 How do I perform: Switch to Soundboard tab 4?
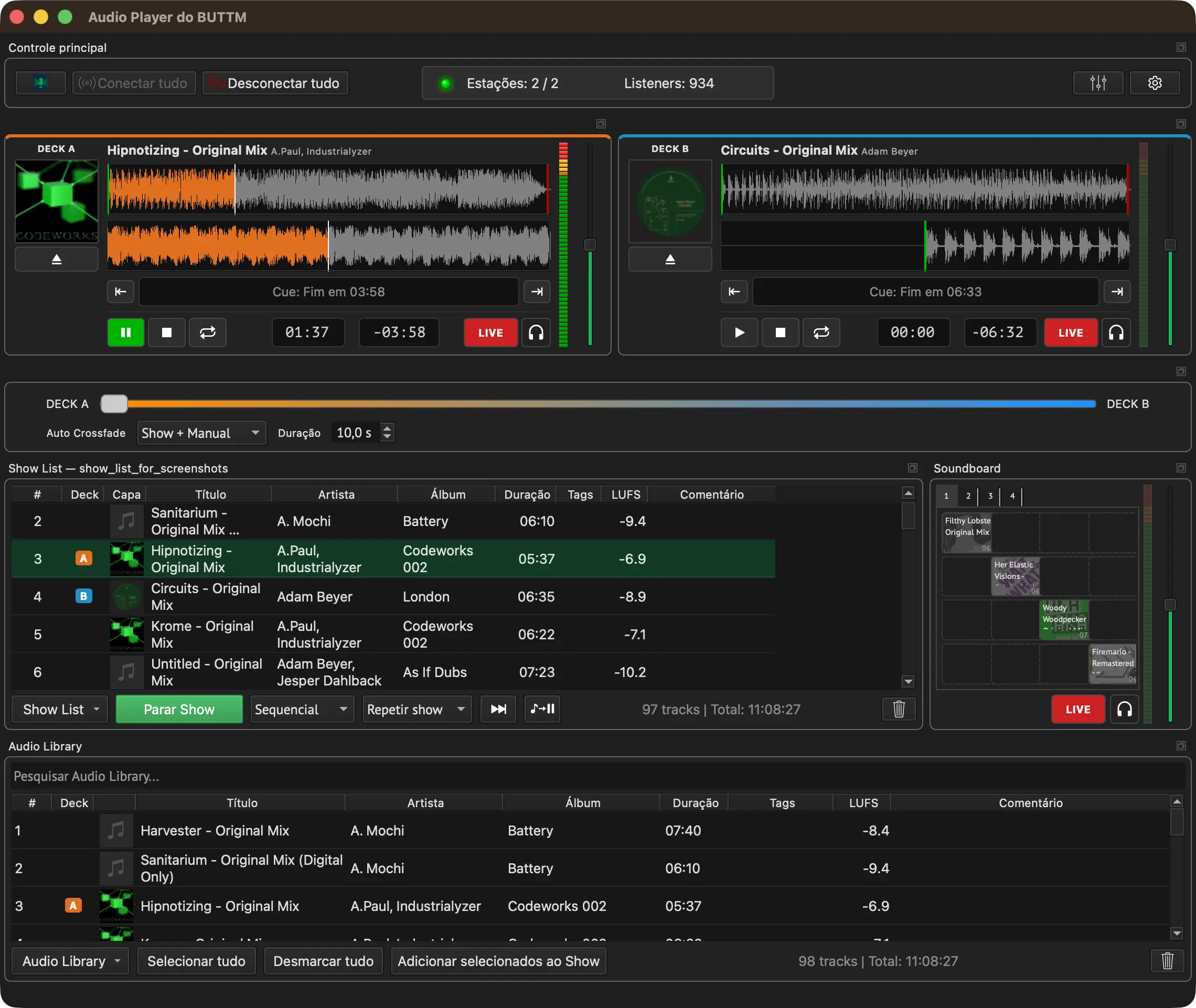pyautogui.click(x=1012, y=496)
